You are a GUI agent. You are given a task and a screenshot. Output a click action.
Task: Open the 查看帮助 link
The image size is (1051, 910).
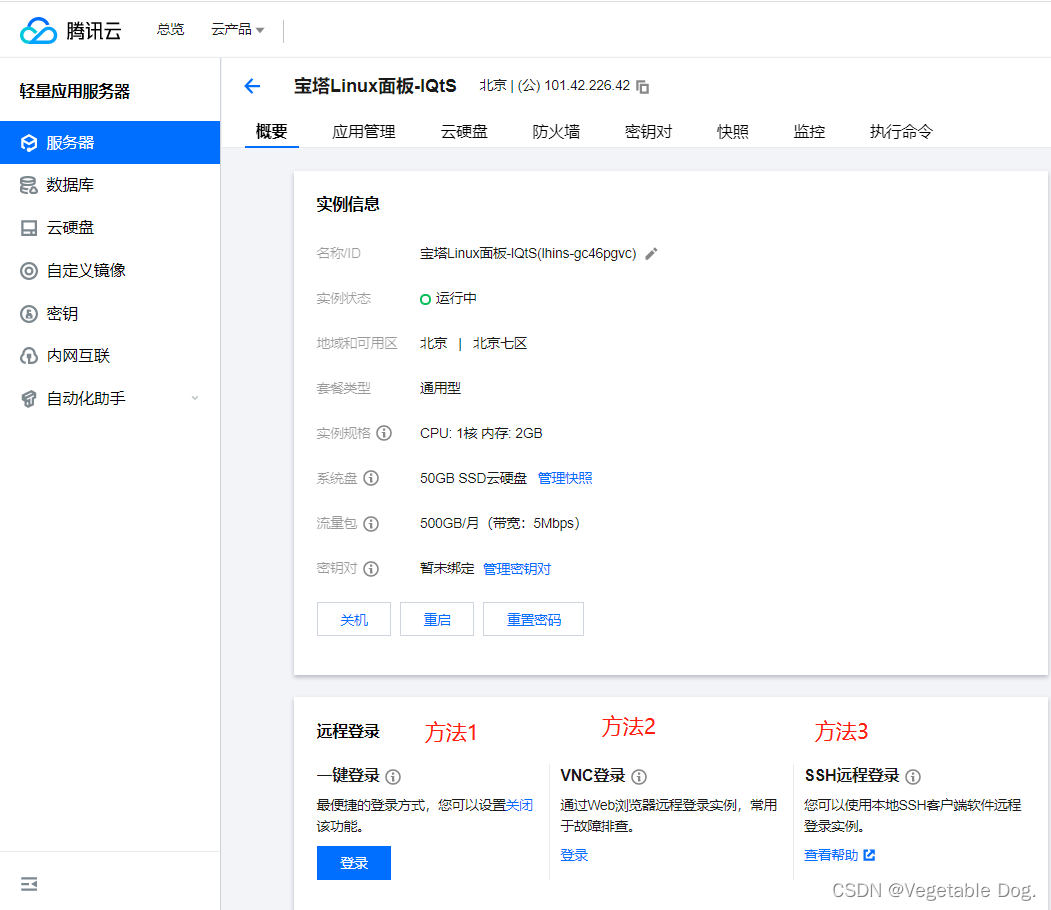pos(839,855)
